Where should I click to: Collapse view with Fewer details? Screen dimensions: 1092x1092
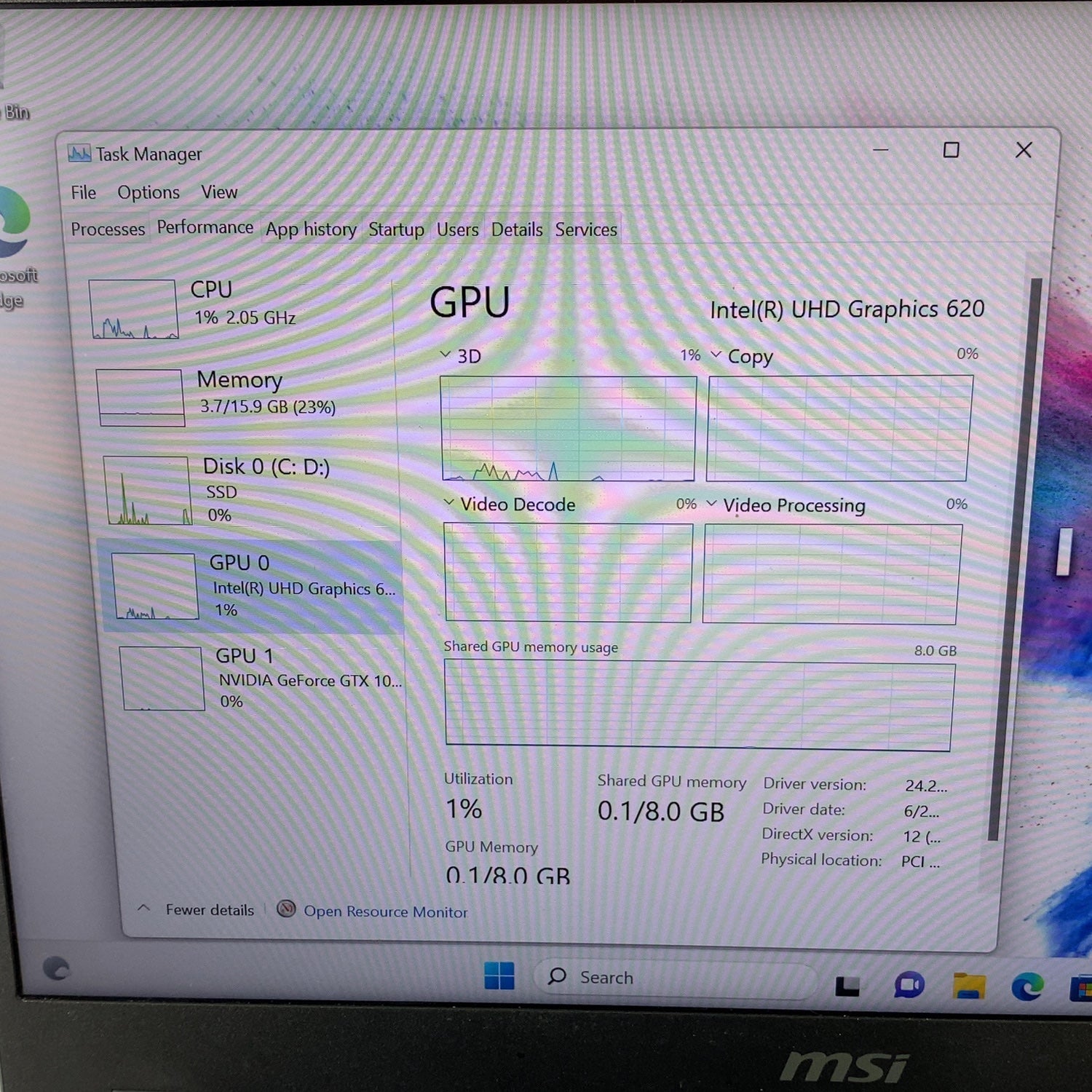coord(197,909)
